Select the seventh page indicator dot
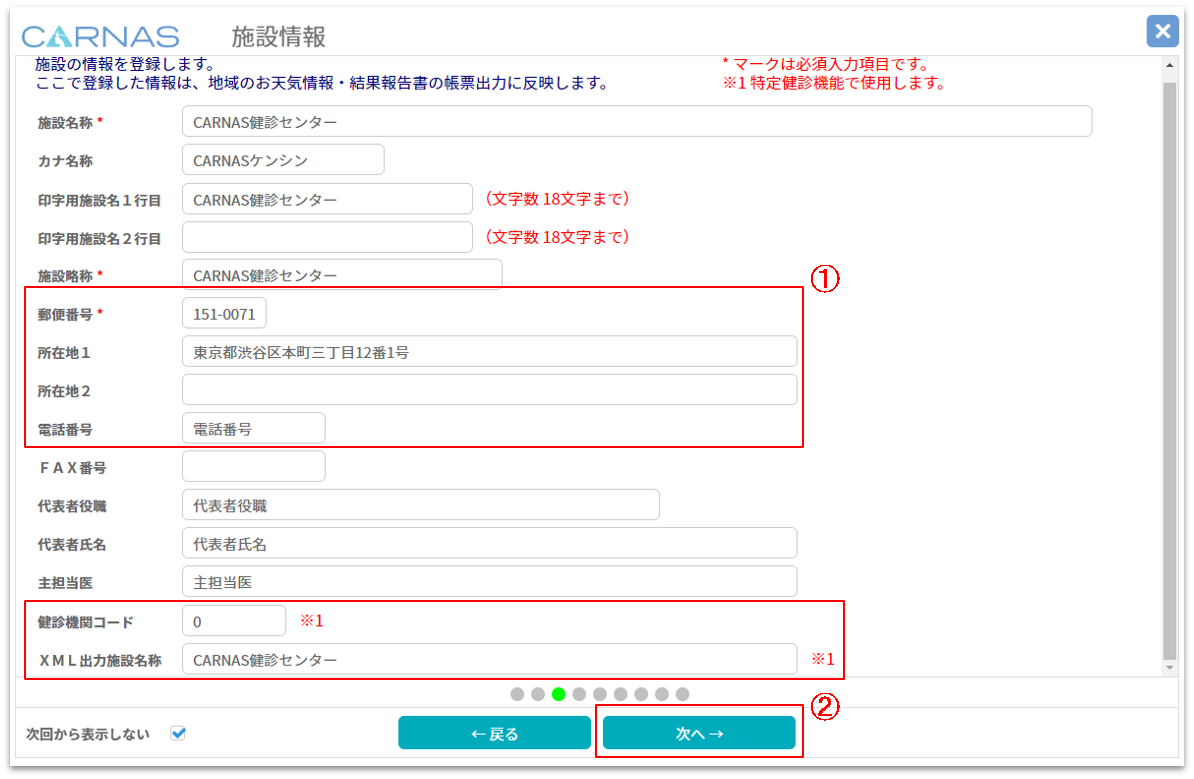This screenshot has height=779, width=1194. point(641,694)
